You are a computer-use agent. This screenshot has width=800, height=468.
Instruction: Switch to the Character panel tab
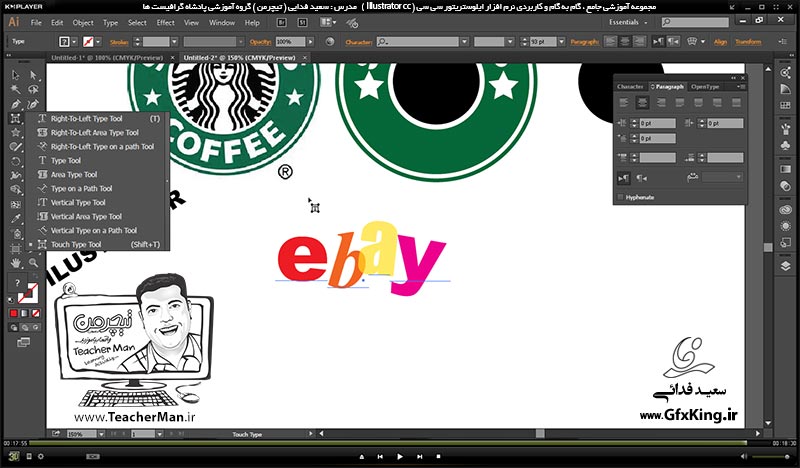click(630, 87)
